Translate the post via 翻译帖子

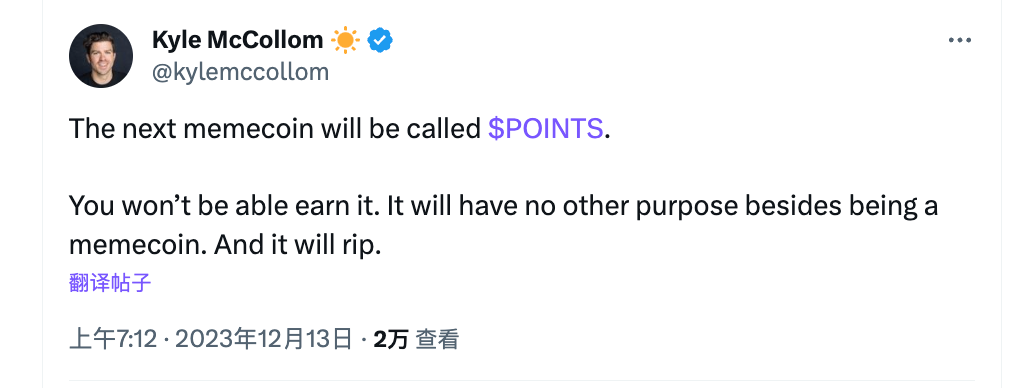point(110,283)
